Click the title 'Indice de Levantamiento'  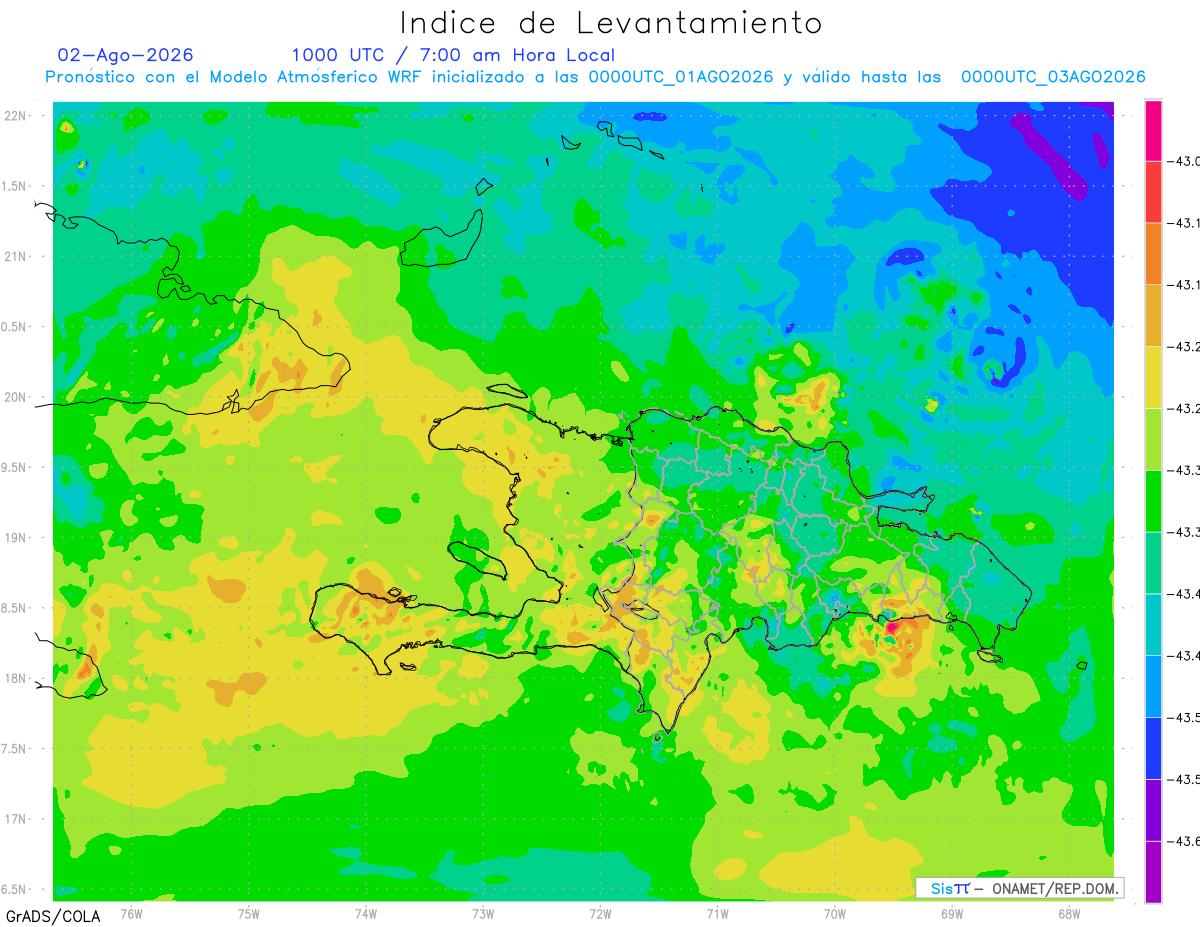coord(611,22)
